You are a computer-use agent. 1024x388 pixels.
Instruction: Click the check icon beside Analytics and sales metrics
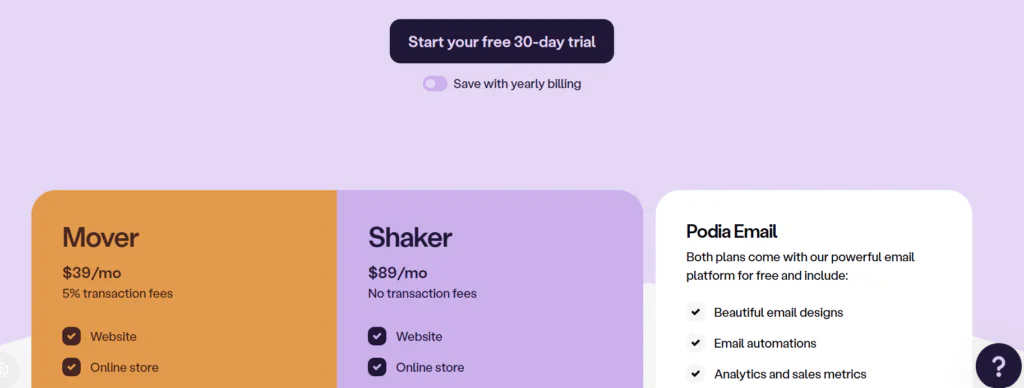point(696,374)
